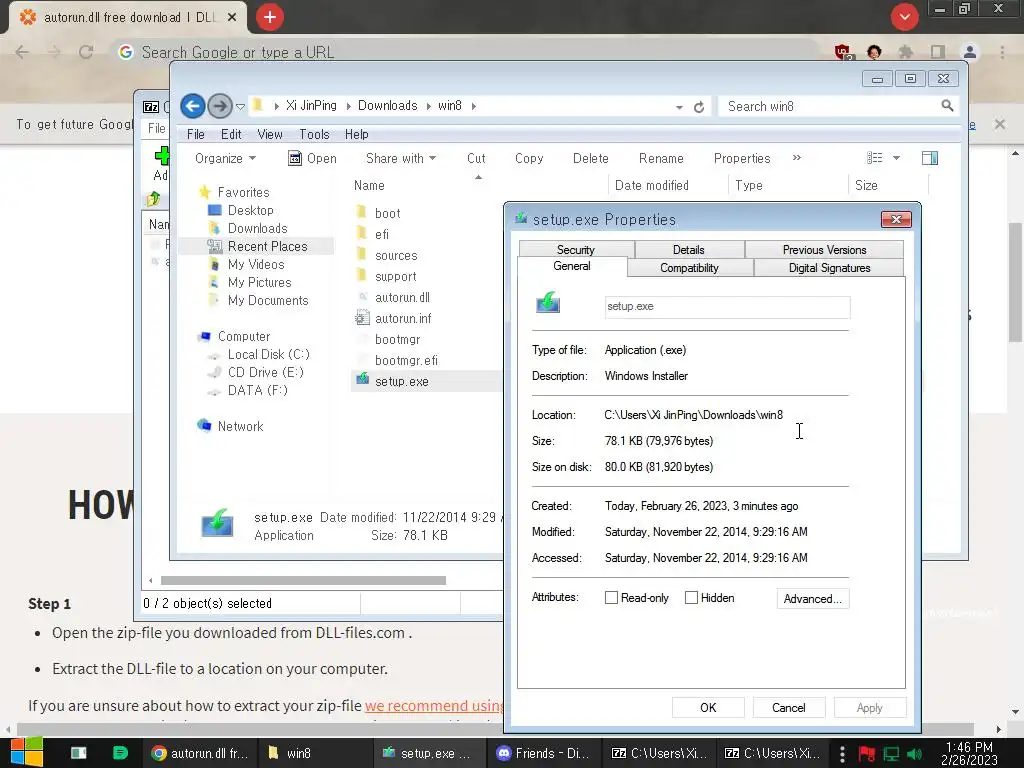The width and height of the screenshot is (1024, 768).
Task: Open the Tools menu
Action: tap(314, 134)
